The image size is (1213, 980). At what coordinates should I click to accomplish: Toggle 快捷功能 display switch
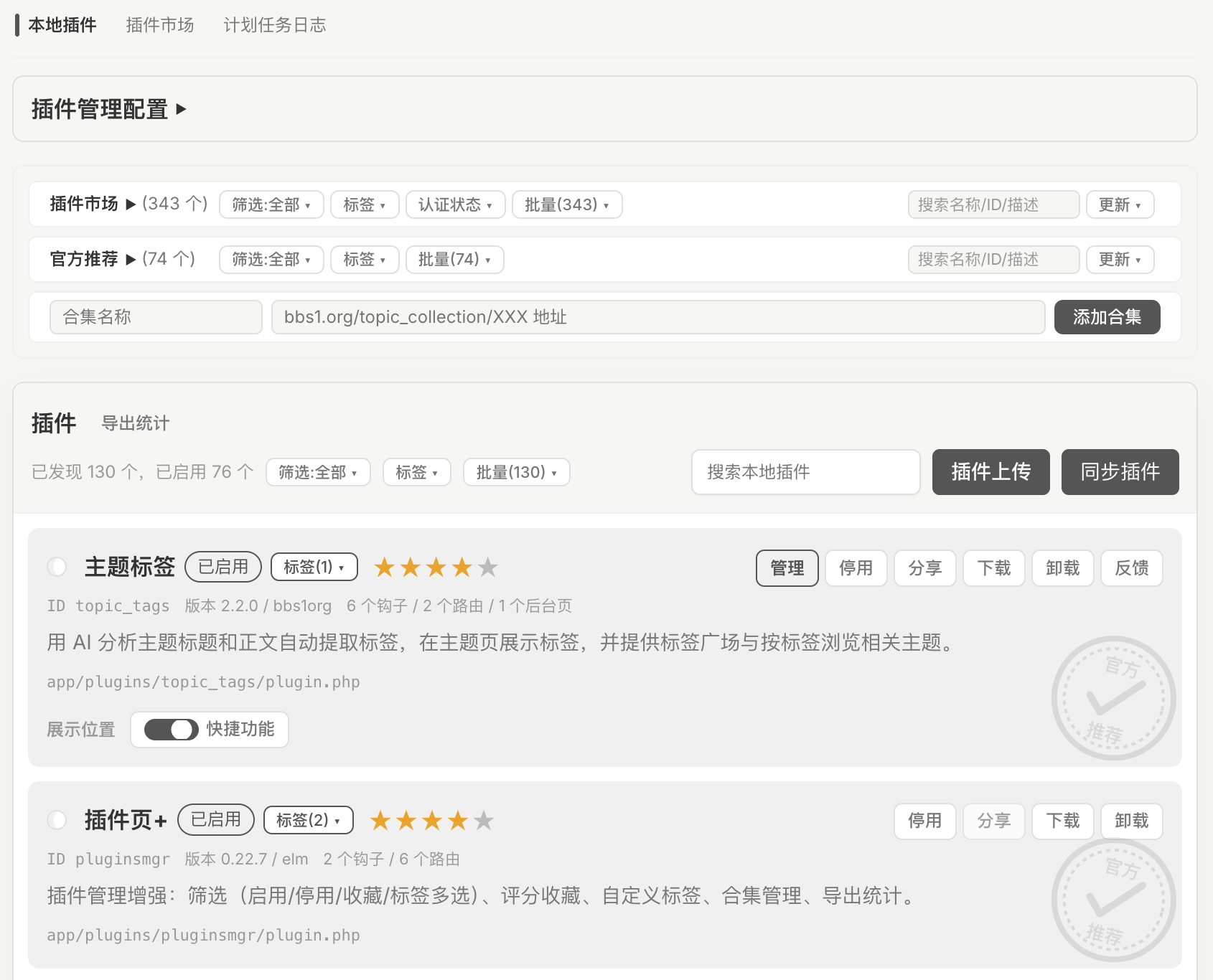(x=171, y=730)
